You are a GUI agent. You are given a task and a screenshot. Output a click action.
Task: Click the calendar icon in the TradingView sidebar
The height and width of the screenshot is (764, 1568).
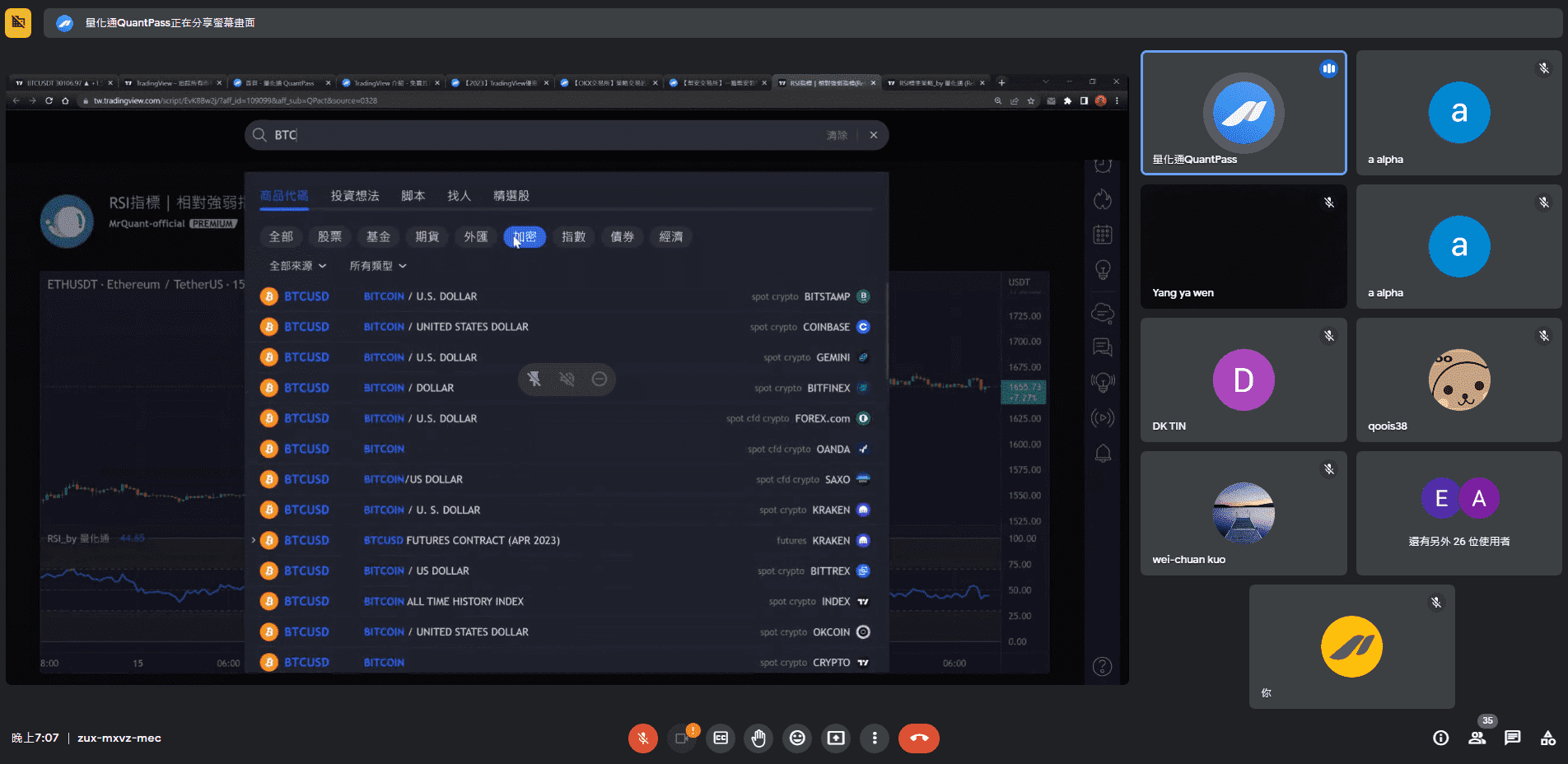pos(1103,235)
